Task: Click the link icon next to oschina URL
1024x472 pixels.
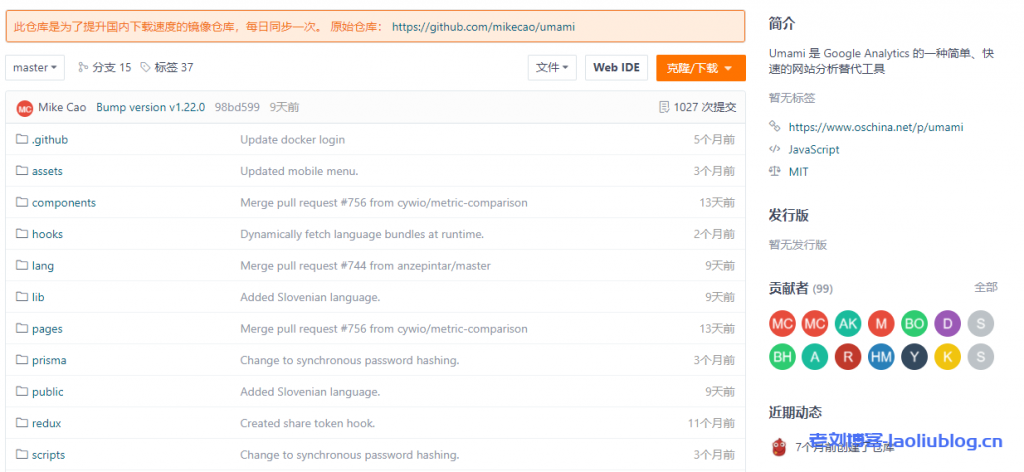Action: pos(775,127)
